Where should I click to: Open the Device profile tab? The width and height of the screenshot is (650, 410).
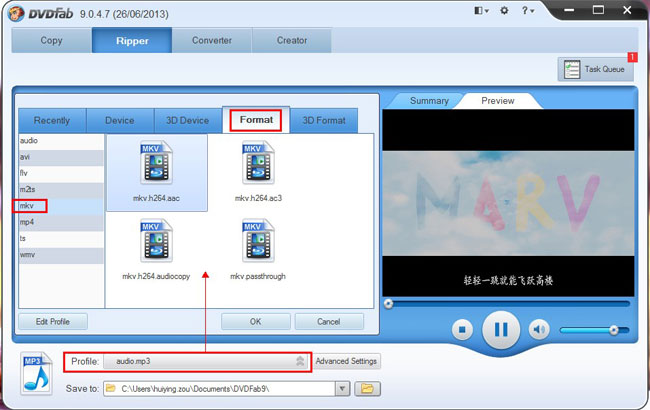point(120,121)
